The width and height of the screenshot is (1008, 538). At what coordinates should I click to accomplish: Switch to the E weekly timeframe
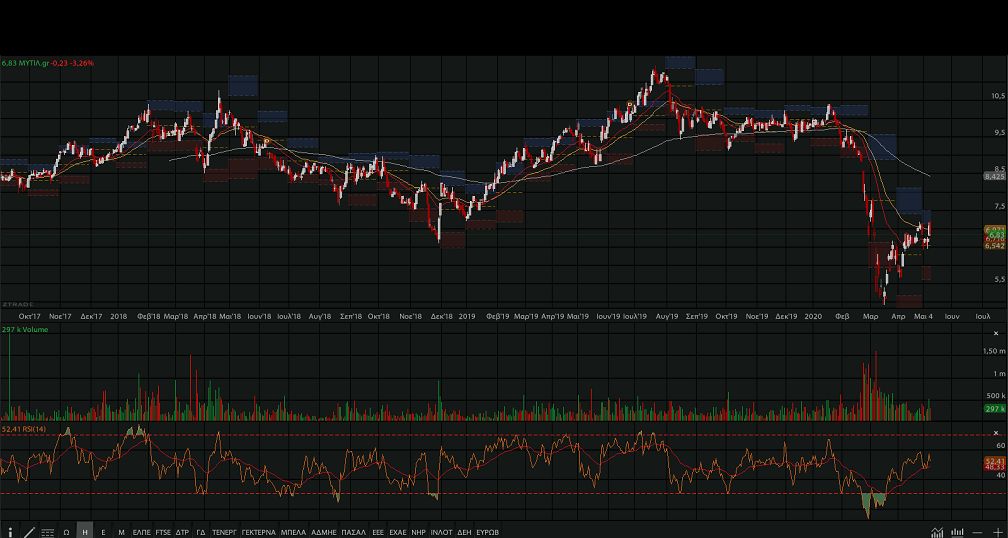pyautogui.click(x=103, y=531)
